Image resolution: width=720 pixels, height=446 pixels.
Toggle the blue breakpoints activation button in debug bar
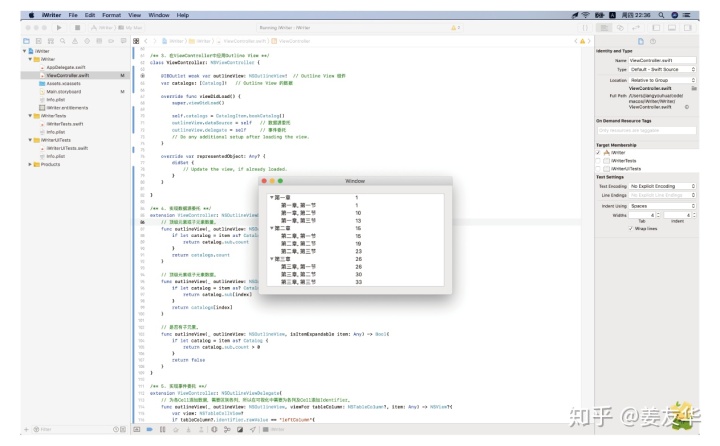click(150, 429)
